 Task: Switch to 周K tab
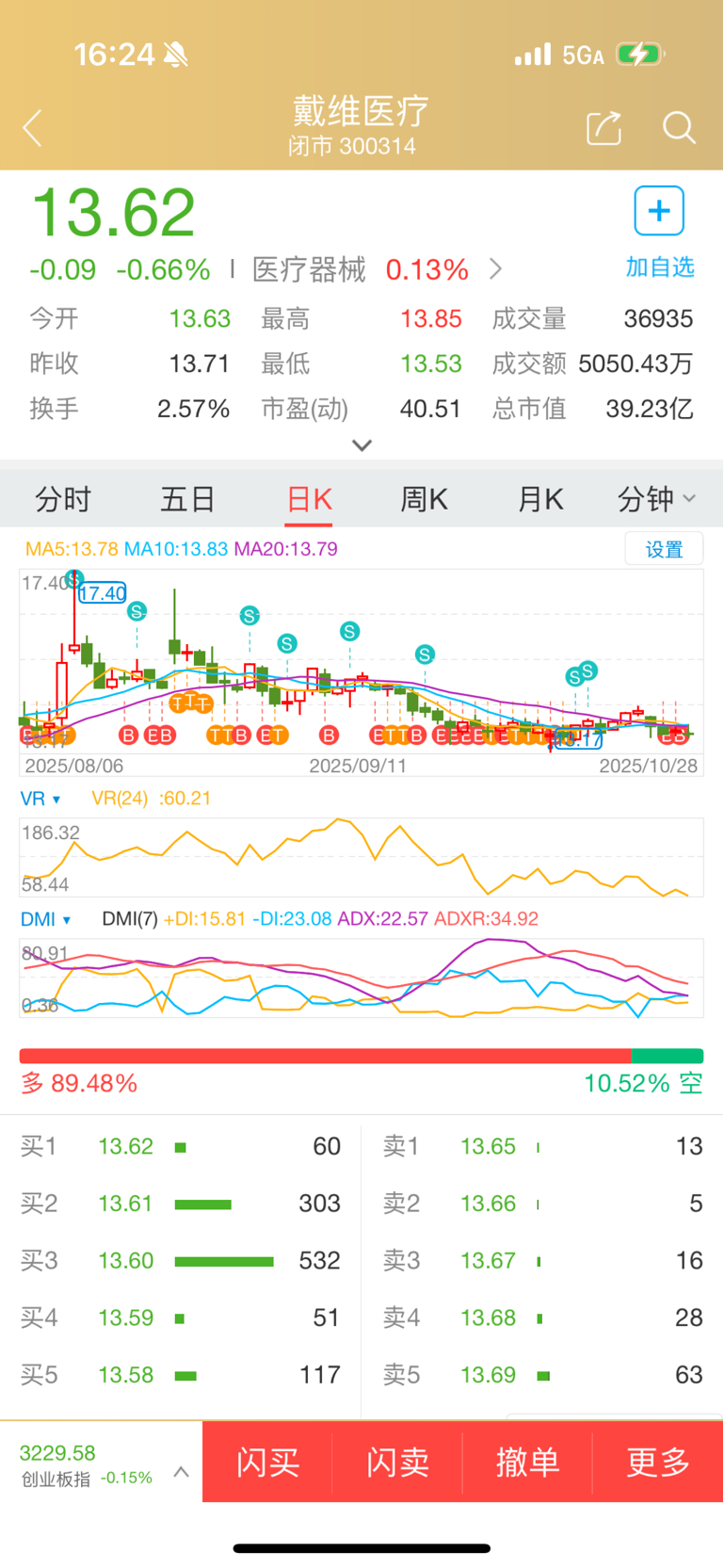pos(425,499)
